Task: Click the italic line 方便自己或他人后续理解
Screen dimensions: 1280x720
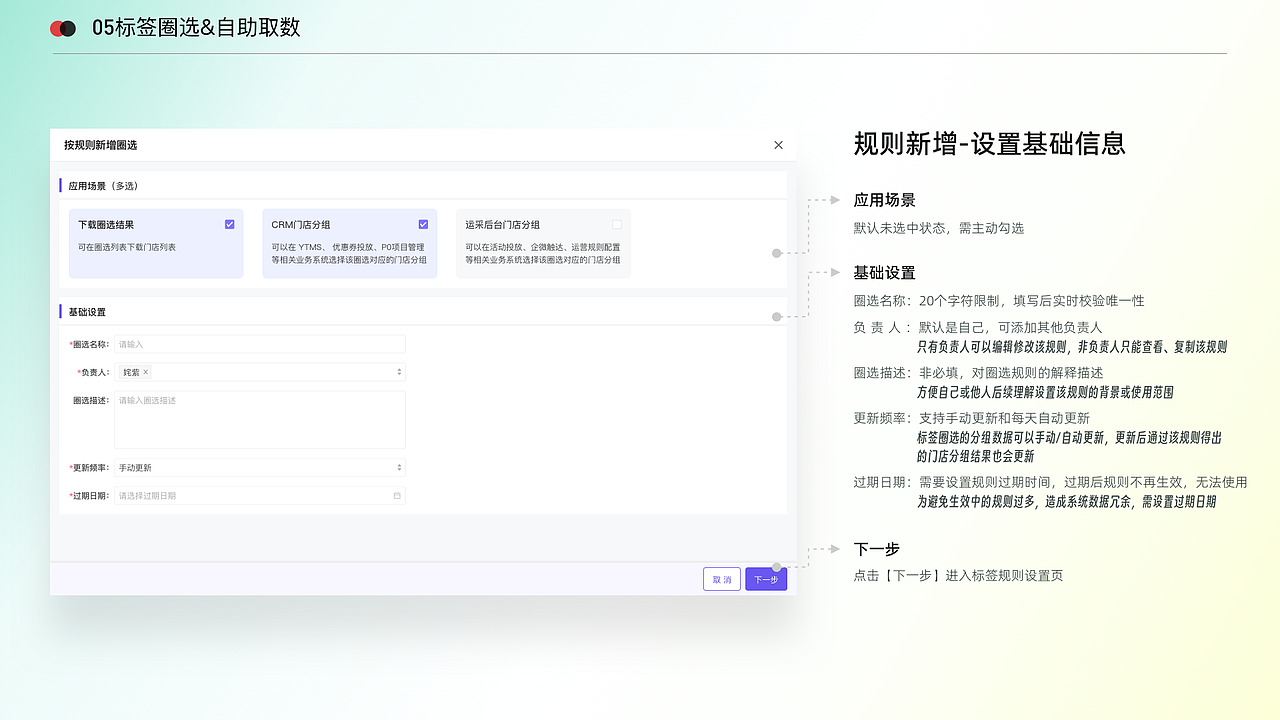Action: [1045, 393]
